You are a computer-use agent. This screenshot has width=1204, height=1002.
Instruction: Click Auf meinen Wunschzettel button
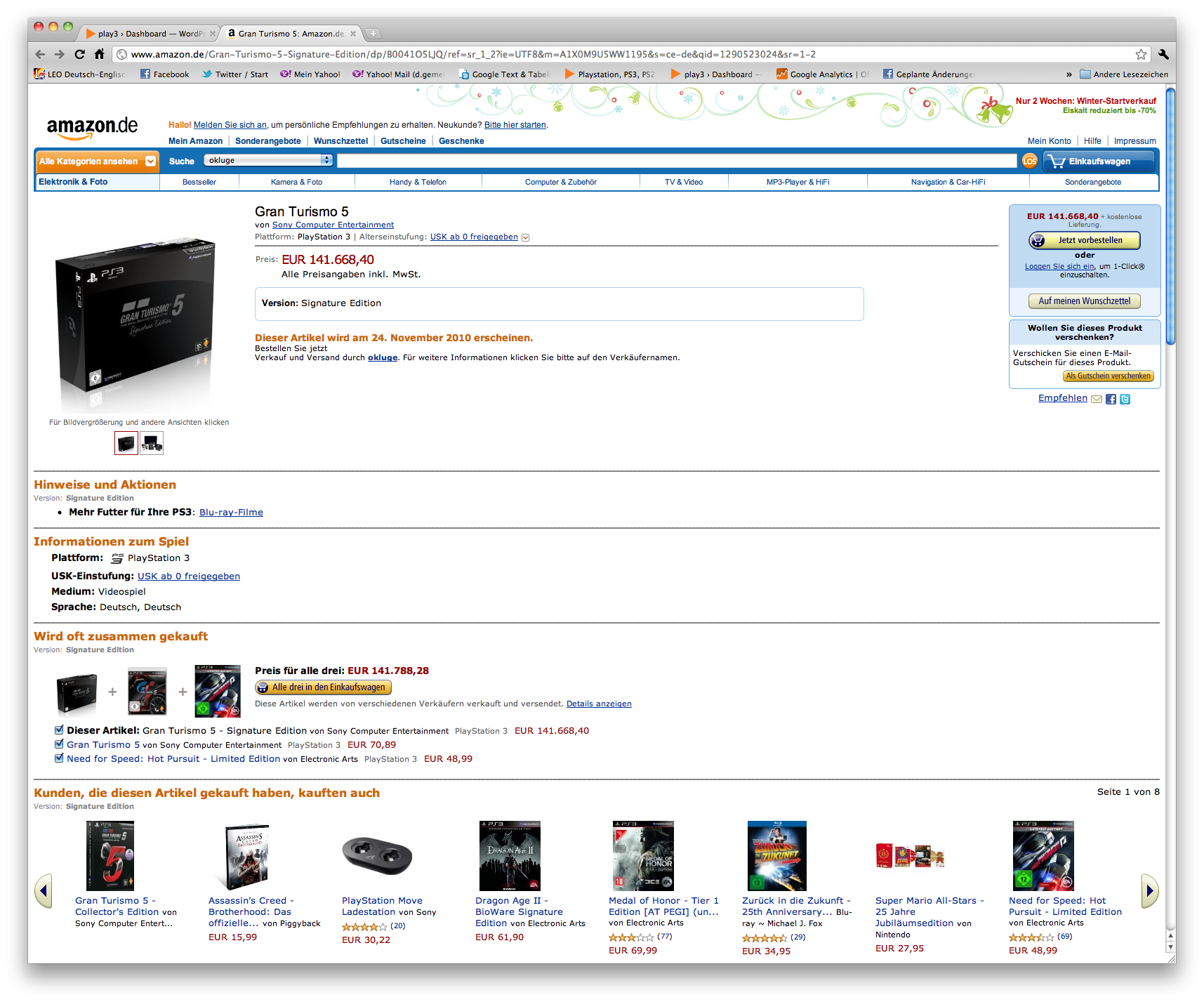[x=1085, y=301]
